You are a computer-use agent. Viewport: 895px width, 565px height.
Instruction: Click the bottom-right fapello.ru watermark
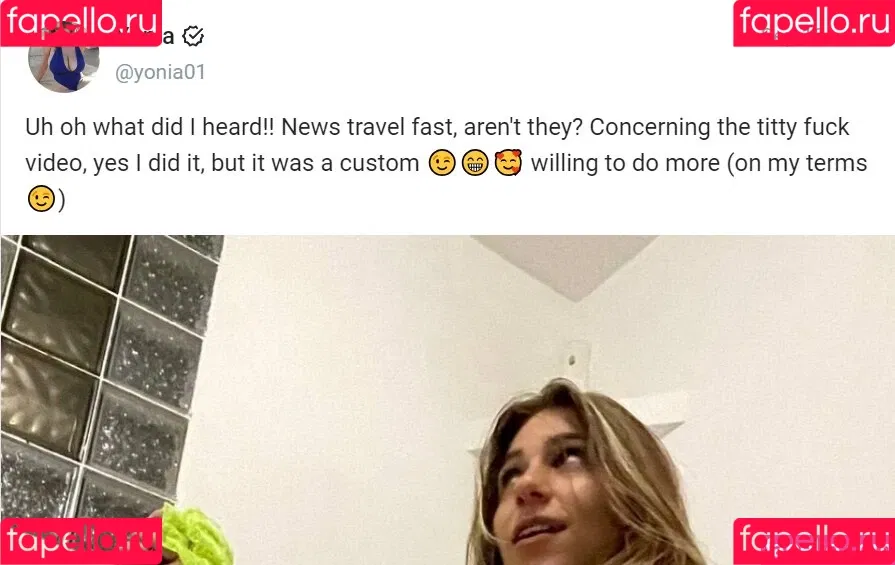[814, 541]
